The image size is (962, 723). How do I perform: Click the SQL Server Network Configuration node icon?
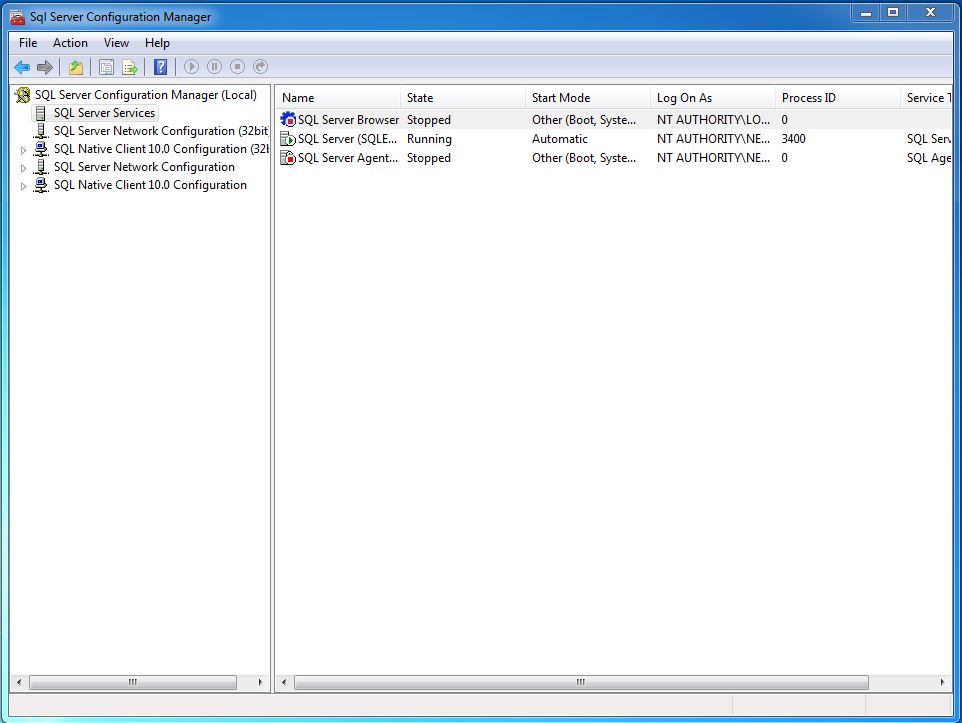coord(40,167)
